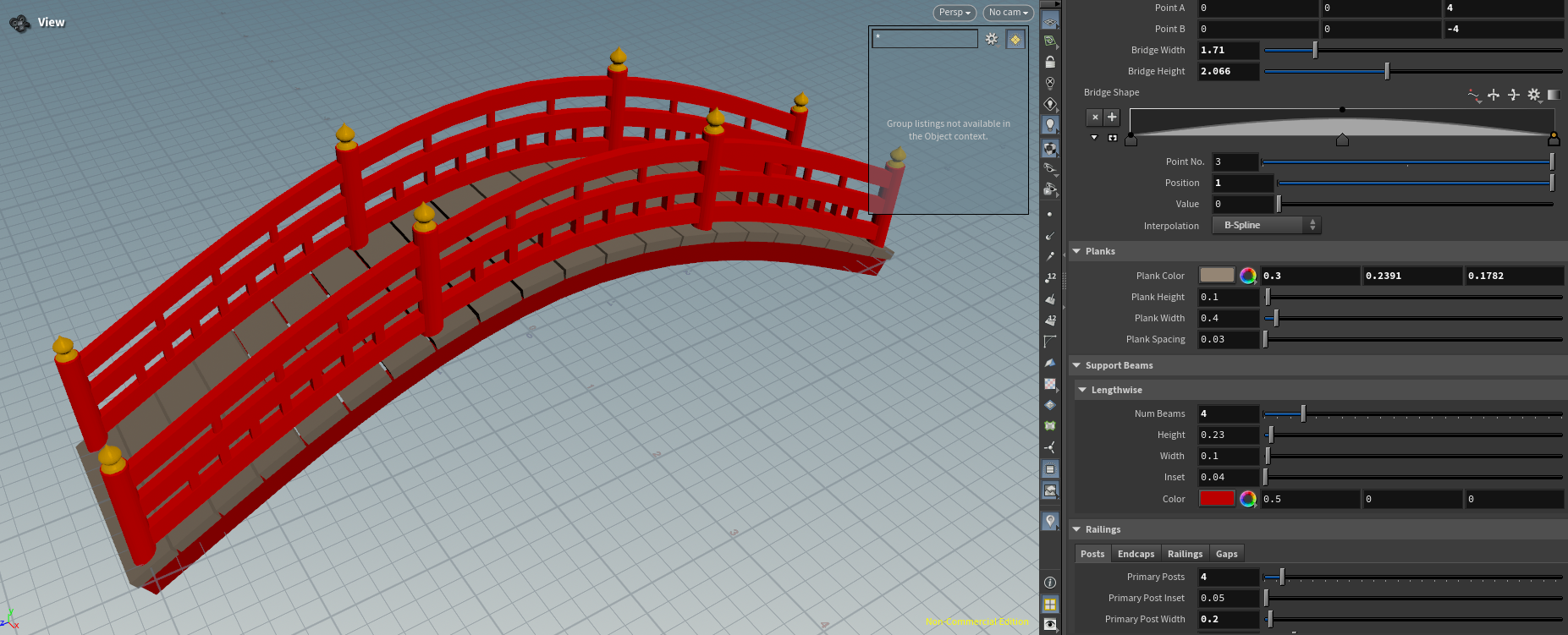Collapse the Lengthwise subsection

tap(1082, 390)
